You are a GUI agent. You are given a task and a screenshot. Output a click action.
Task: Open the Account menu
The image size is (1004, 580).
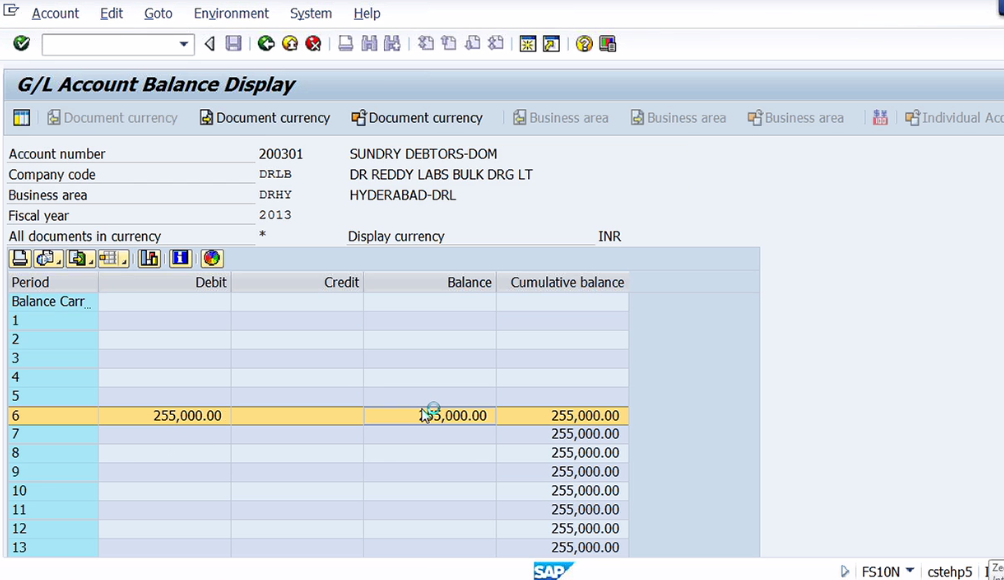[55, 13]
